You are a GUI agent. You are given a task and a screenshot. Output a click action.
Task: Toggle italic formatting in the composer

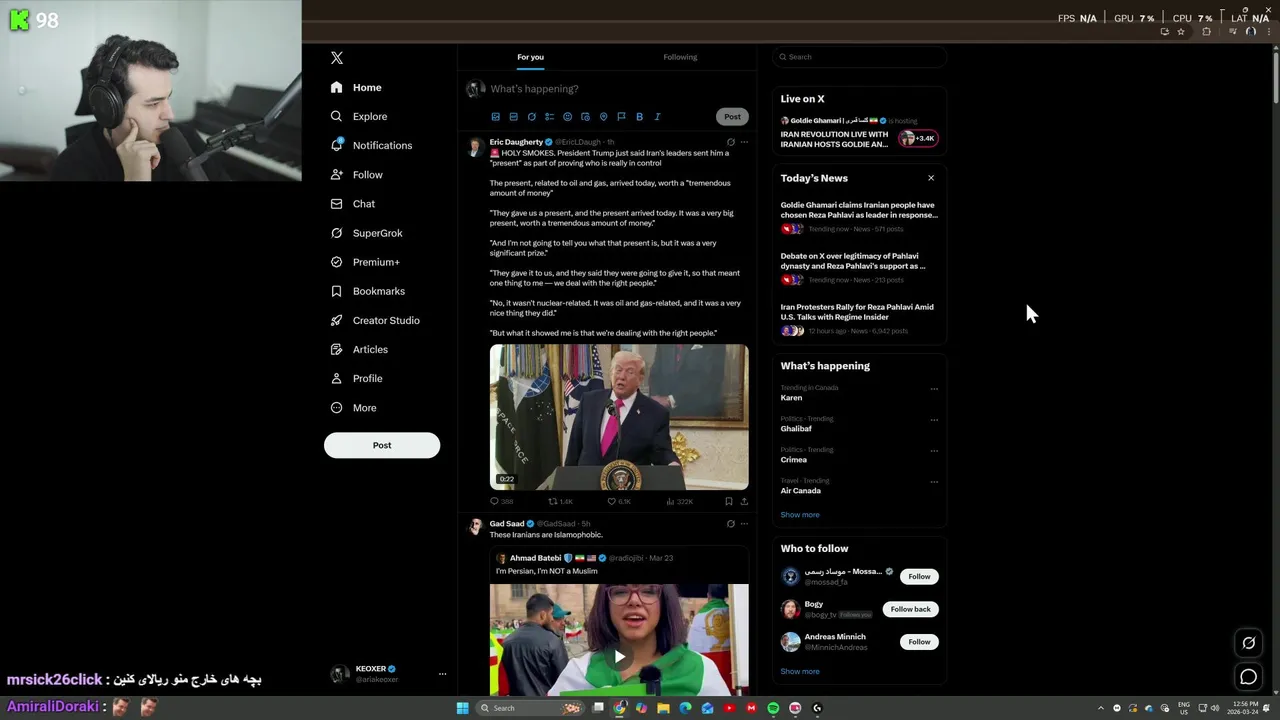click(x=657, y=117)
